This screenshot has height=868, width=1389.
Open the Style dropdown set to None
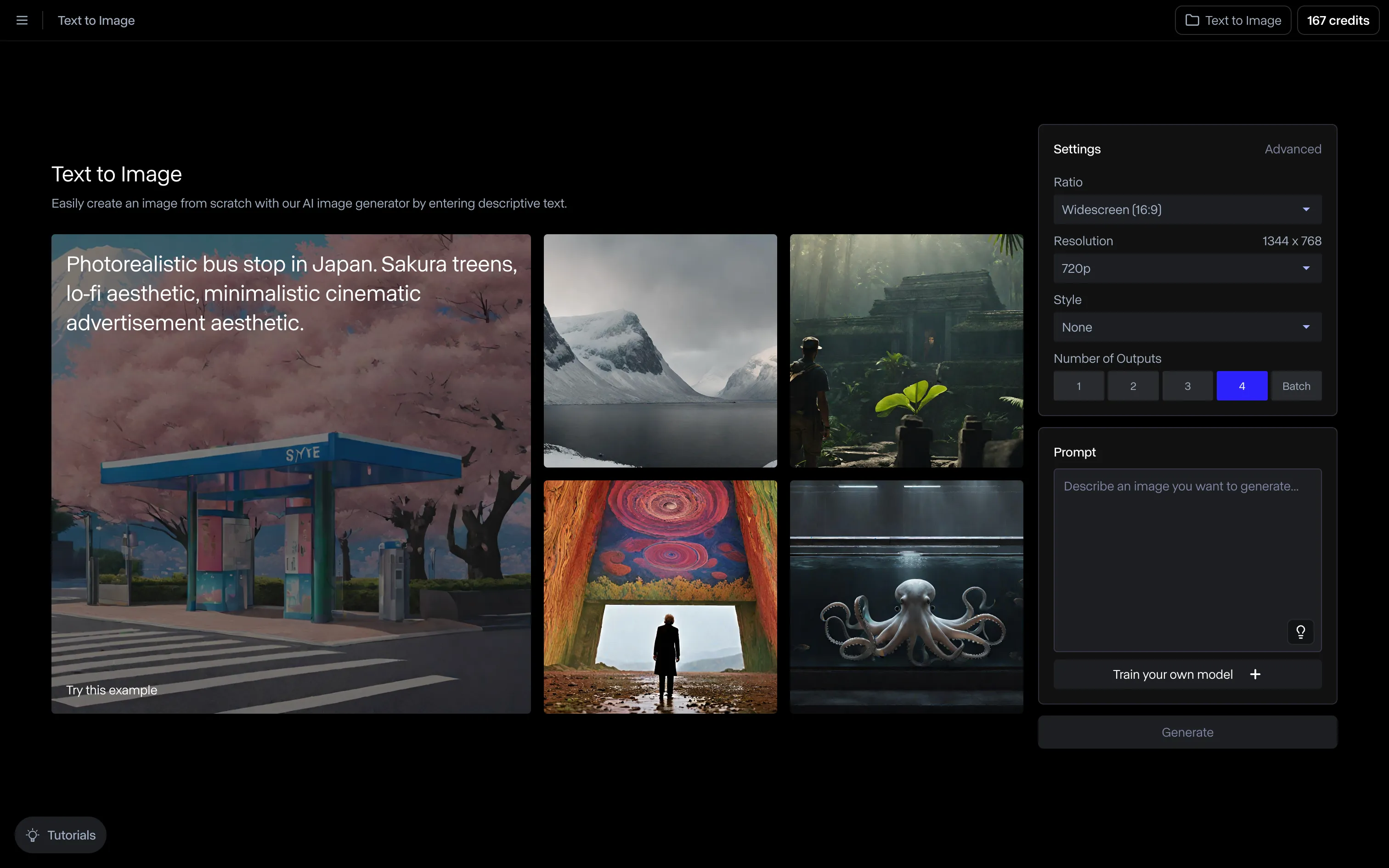point(1187,327)
